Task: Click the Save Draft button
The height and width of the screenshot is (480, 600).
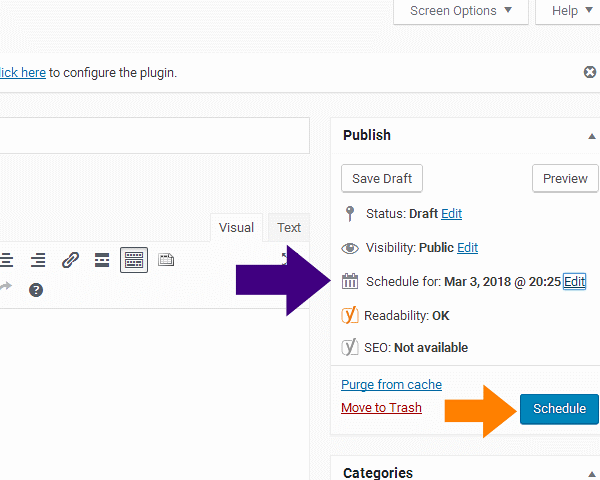Action: pos(382,178)
